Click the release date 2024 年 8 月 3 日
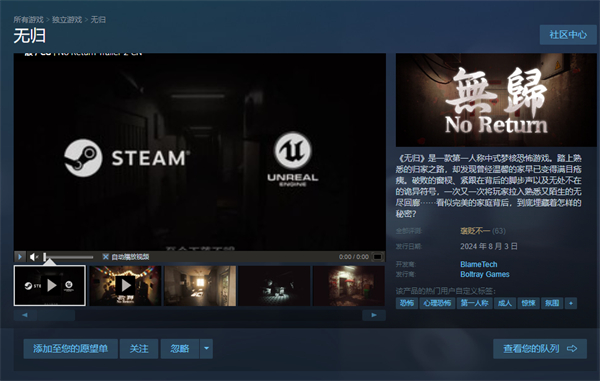This screenshot has height=381, width=600. pos(489,246)
